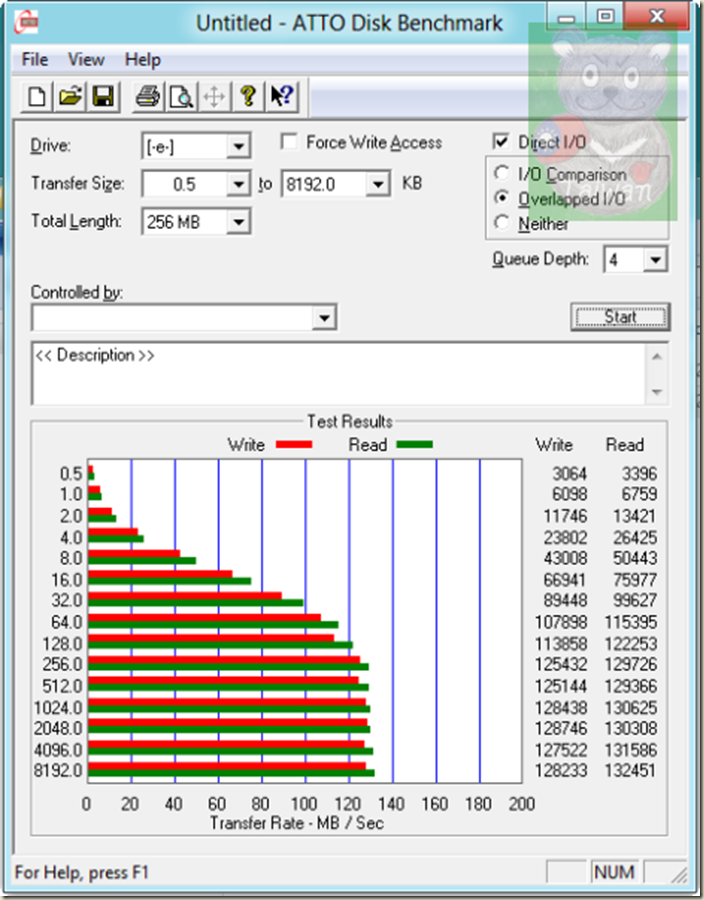Click the 64.0 transfer size row label
The image size is (704, 900).
pyautogui.click(x=67, y=622)
